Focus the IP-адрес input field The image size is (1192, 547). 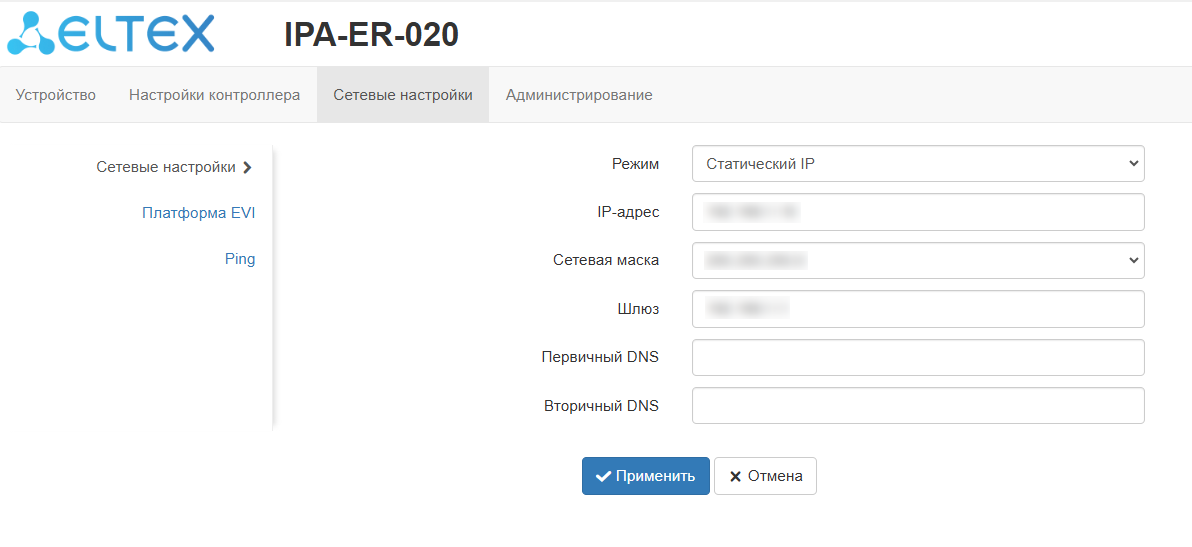(917, 212)
